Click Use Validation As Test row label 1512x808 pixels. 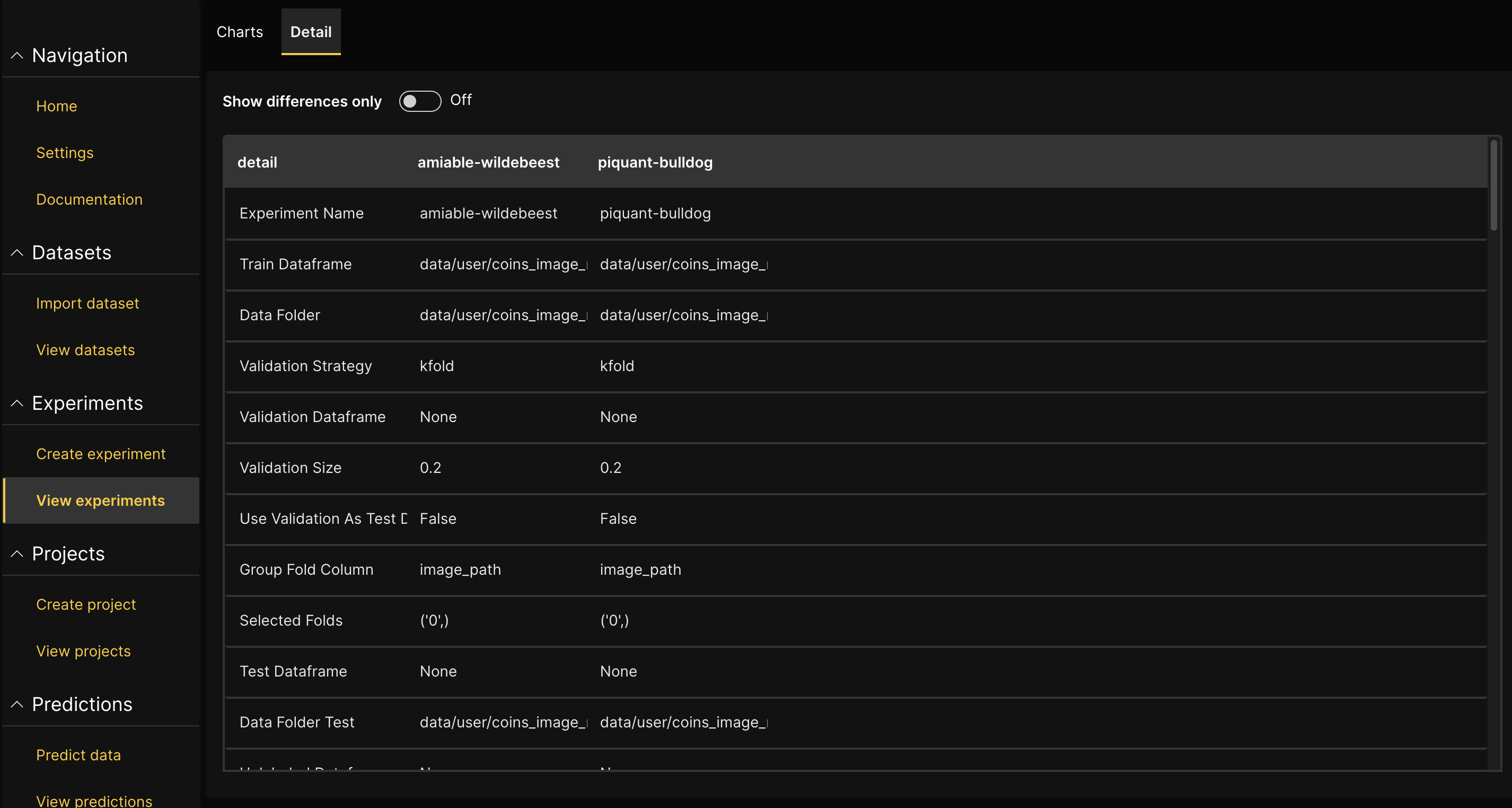click(323, 519)
